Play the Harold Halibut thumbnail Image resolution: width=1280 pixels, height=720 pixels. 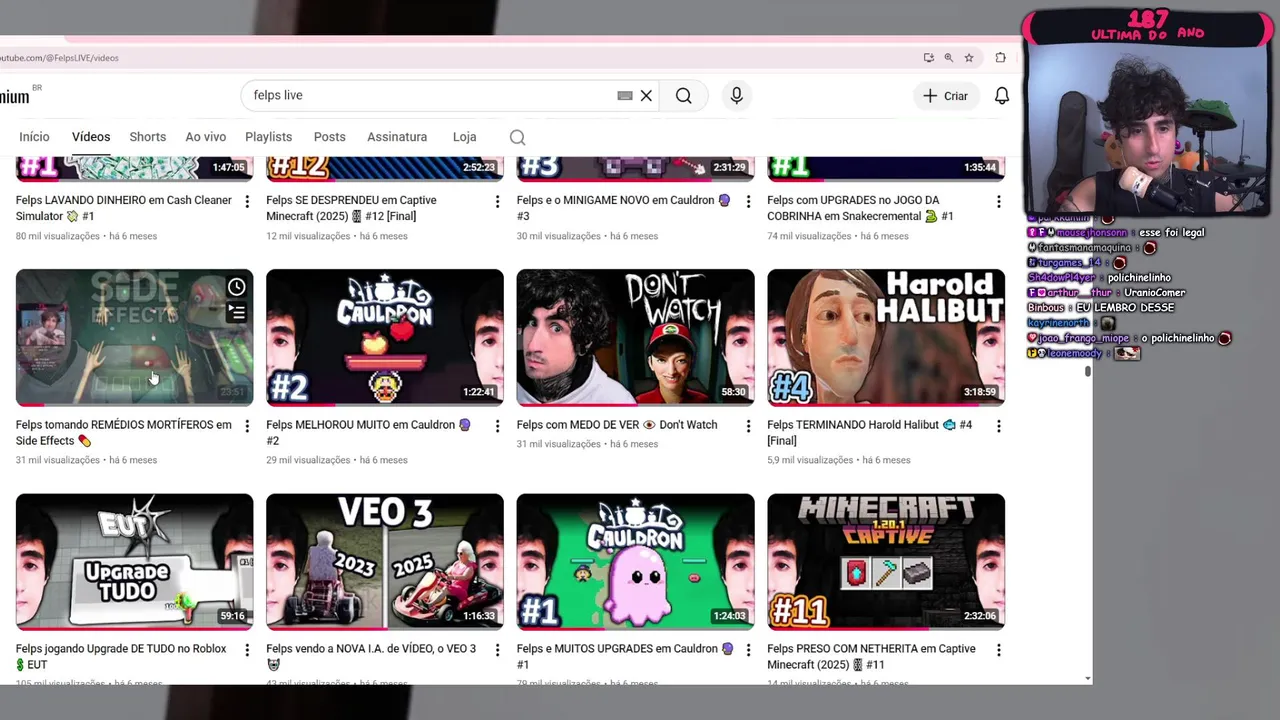point(886,337)
